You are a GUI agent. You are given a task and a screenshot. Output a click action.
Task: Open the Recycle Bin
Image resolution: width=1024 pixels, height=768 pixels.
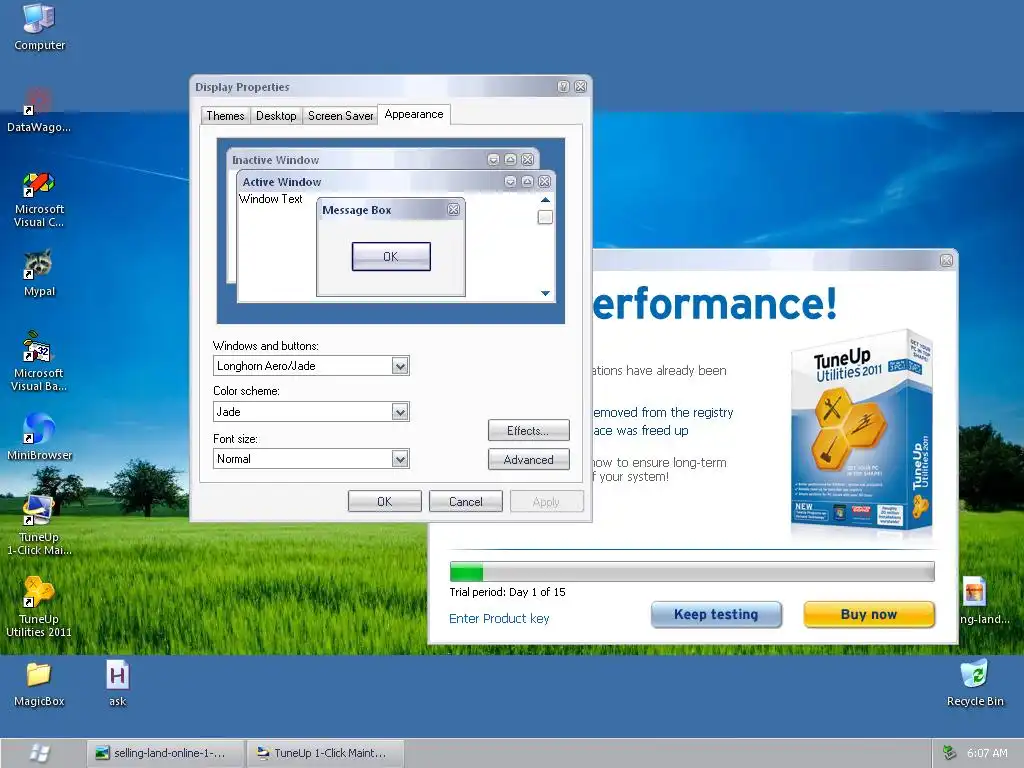coord(975,684)
